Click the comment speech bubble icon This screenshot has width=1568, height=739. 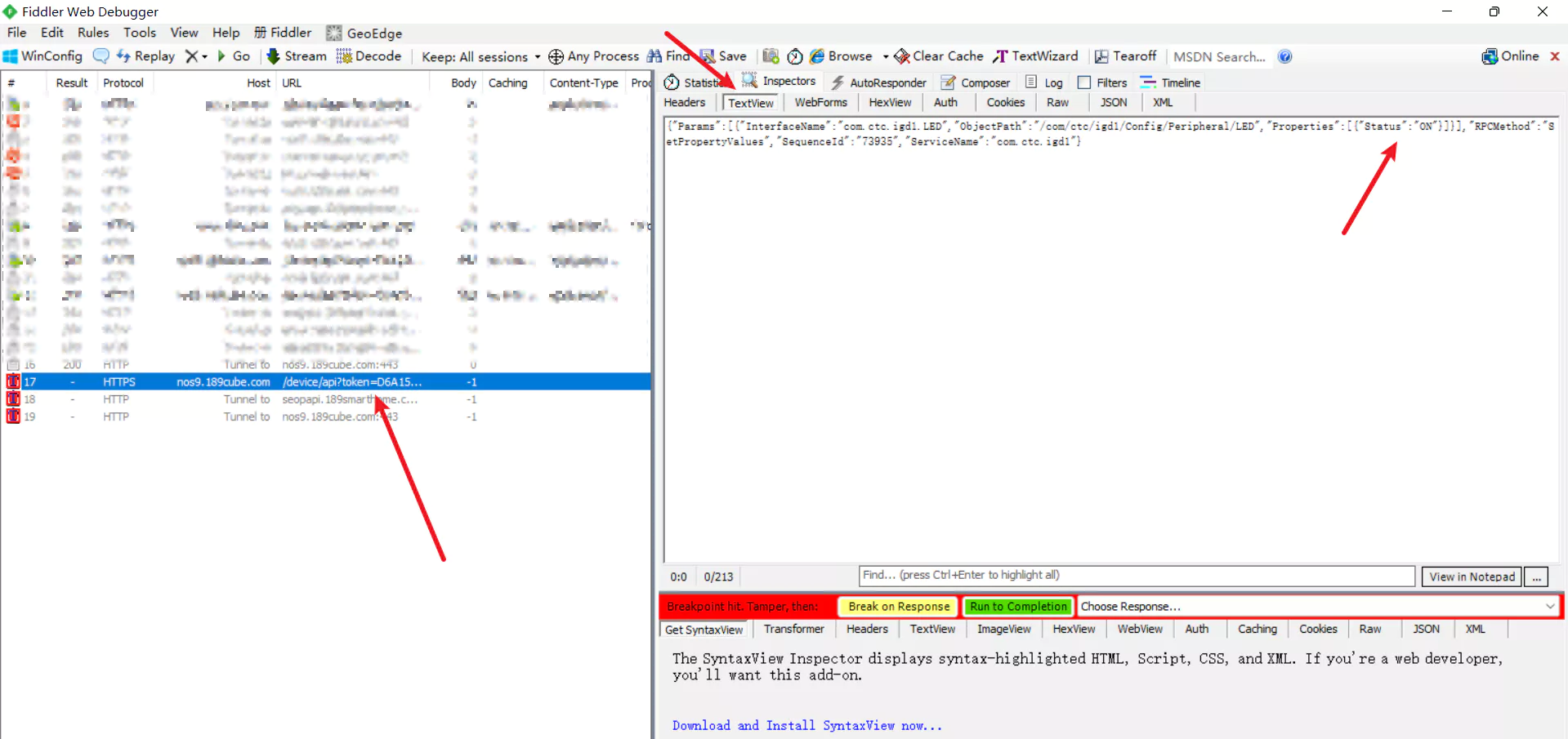pos(101,56)
